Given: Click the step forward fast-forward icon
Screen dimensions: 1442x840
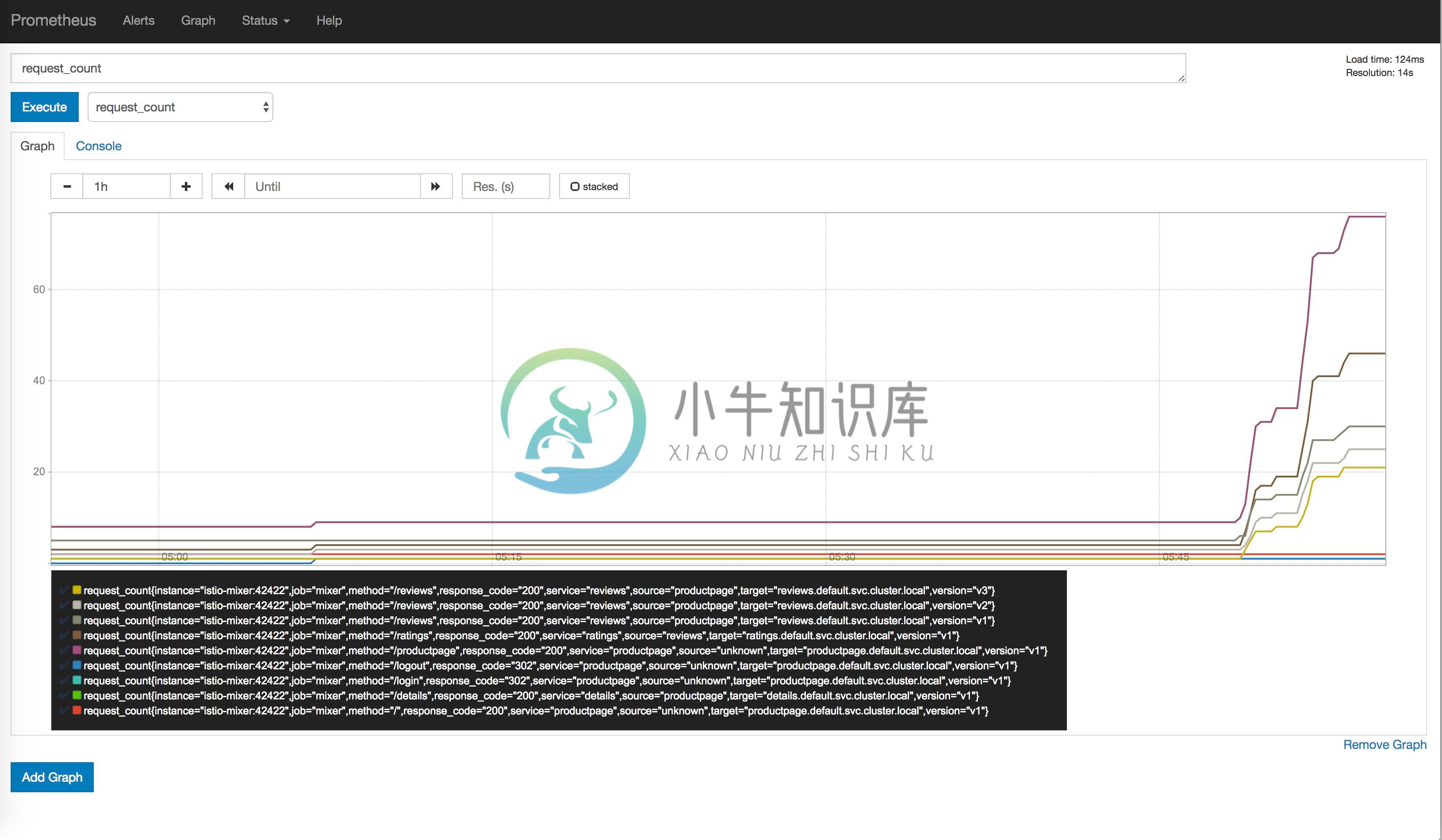Looking at the screenshot, I should pyautogui.click(x=434, y=186).
